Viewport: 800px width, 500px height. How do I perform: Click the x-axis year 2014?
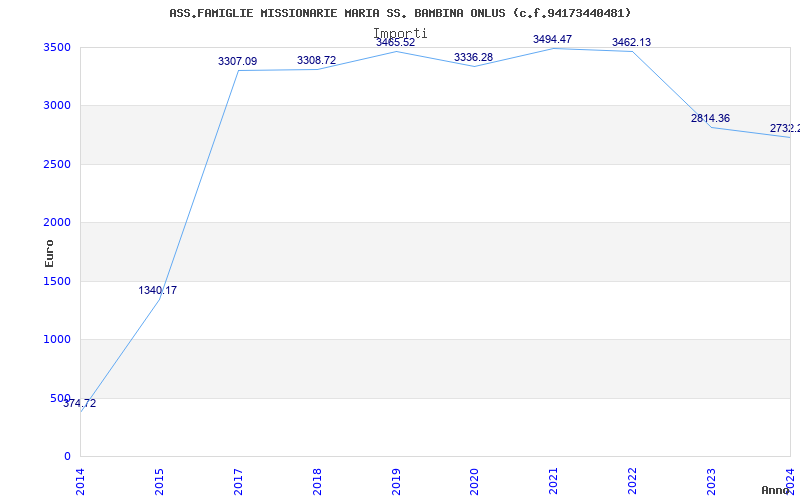80,482
